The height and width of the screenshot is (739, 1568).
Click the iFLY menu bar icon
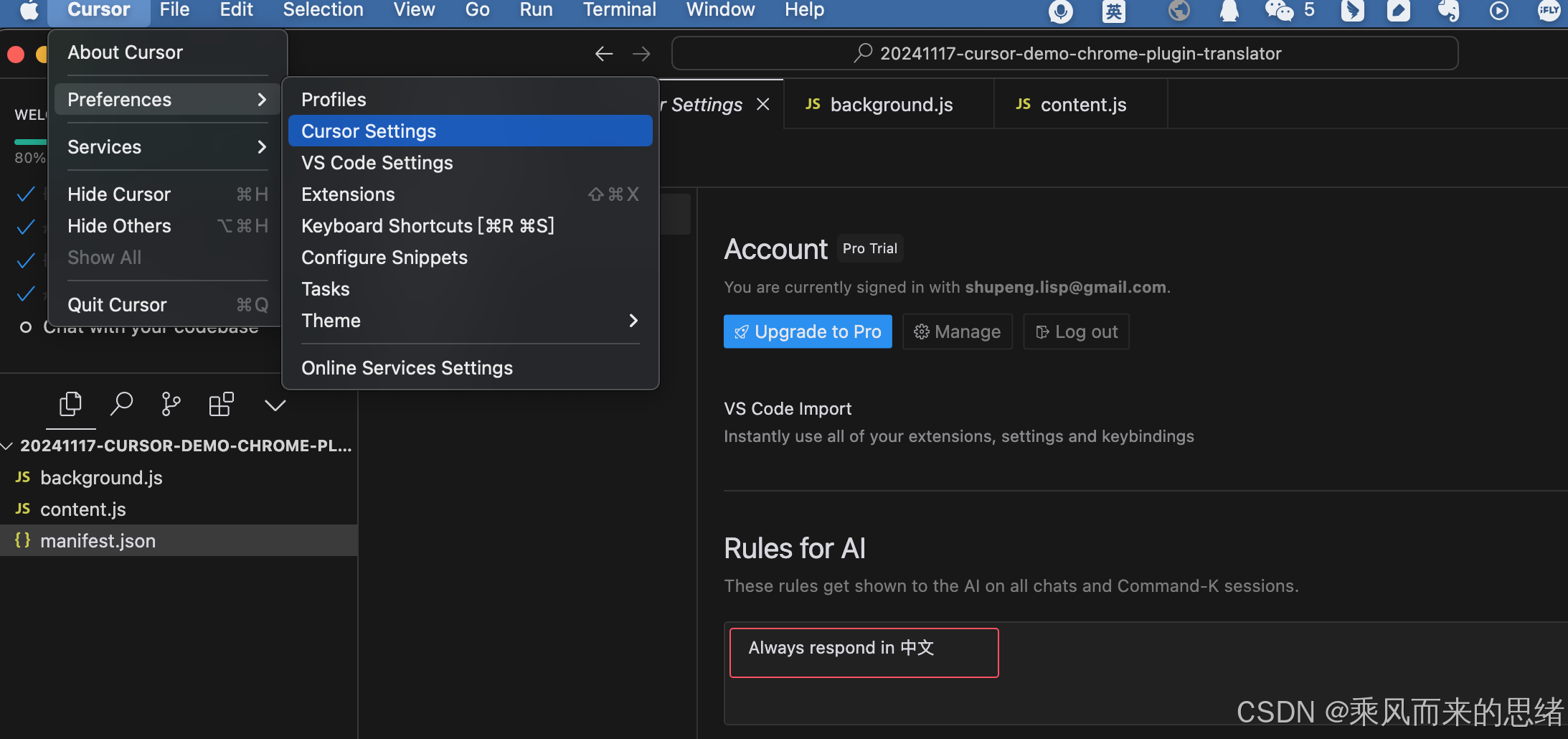pyautogui.click(x=1549, y=11)
